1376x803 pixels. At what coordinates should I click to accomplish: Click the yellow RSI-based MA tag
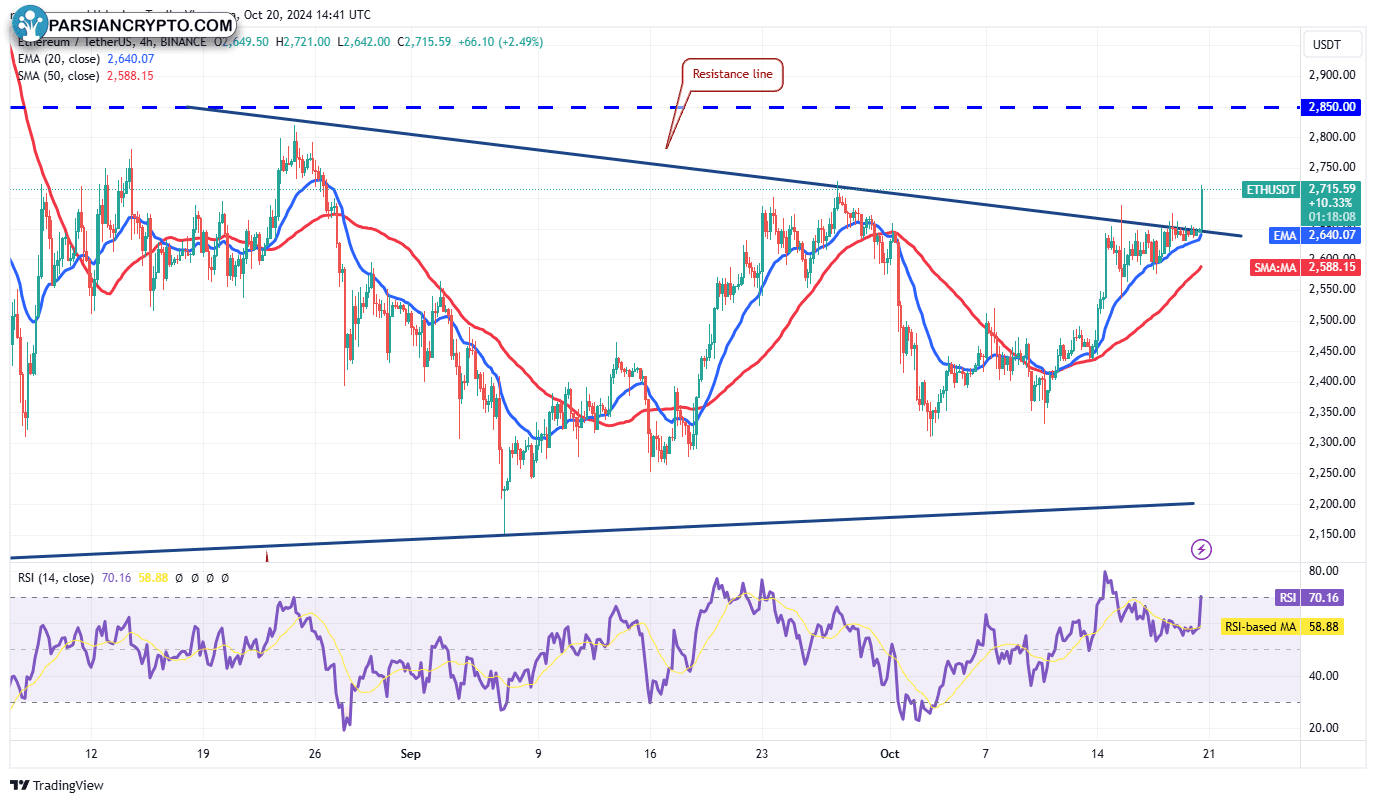1260,627
